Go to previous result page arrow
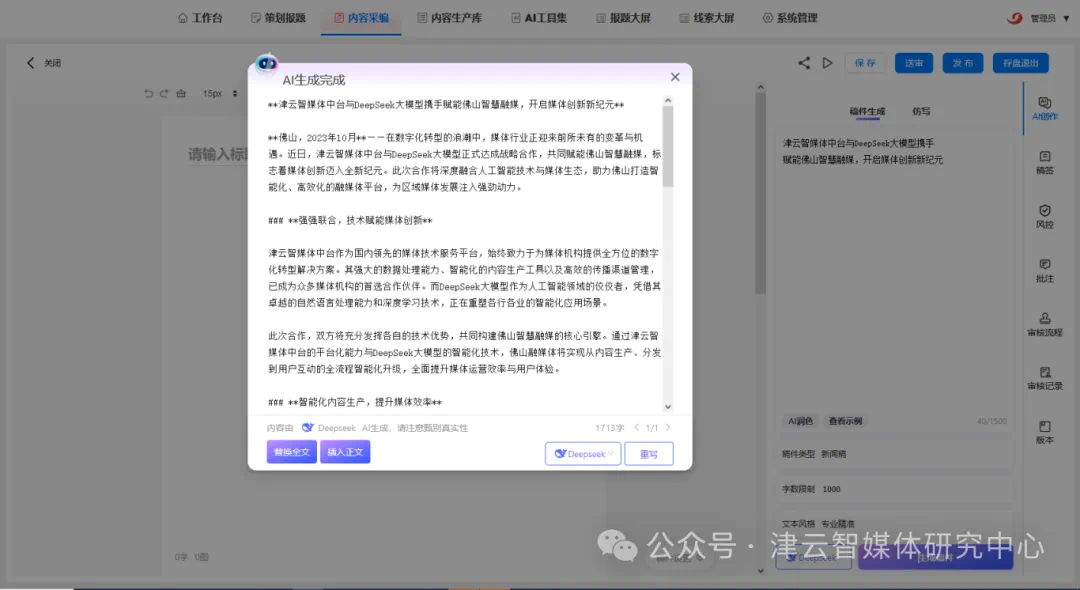The image size is (1080, 590). 636,428
